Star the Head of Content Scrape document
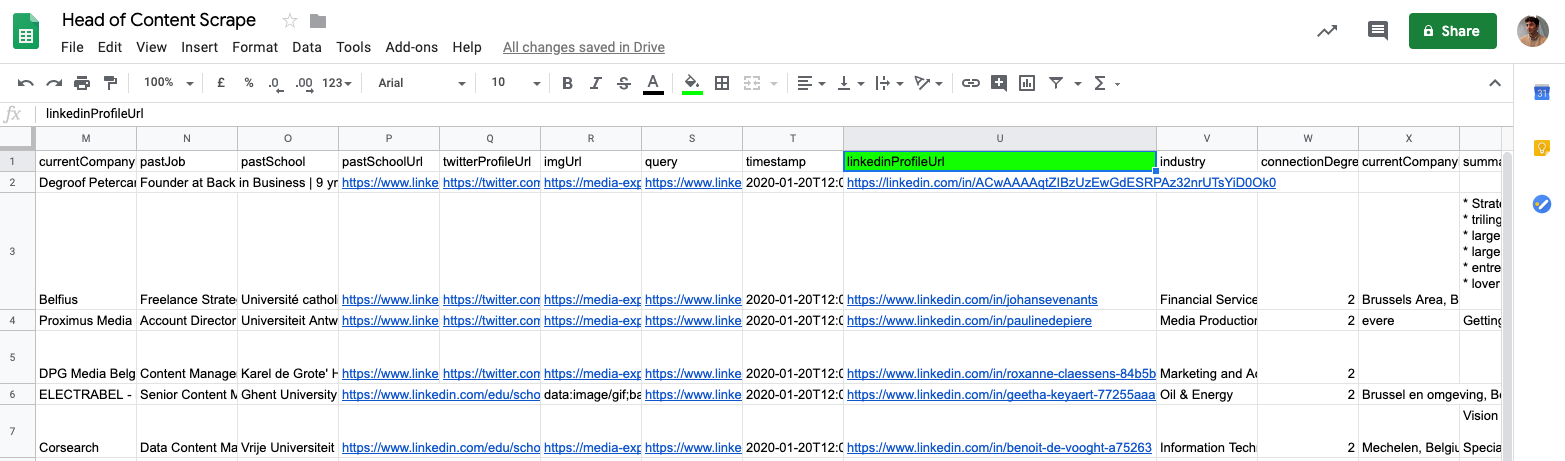 (290, 21)
